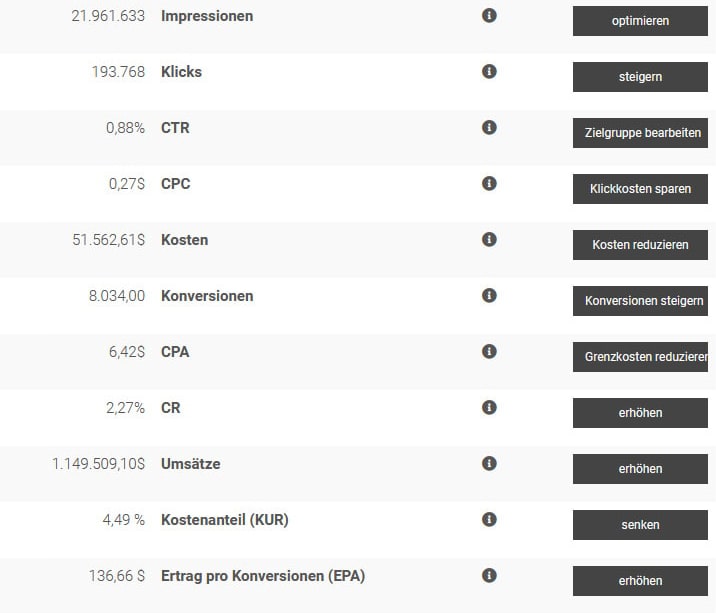Image resolution: width=716 pixels, height=613 pixels.
Task: Click the senken button for KUR
Action: (x=640, y=525)
